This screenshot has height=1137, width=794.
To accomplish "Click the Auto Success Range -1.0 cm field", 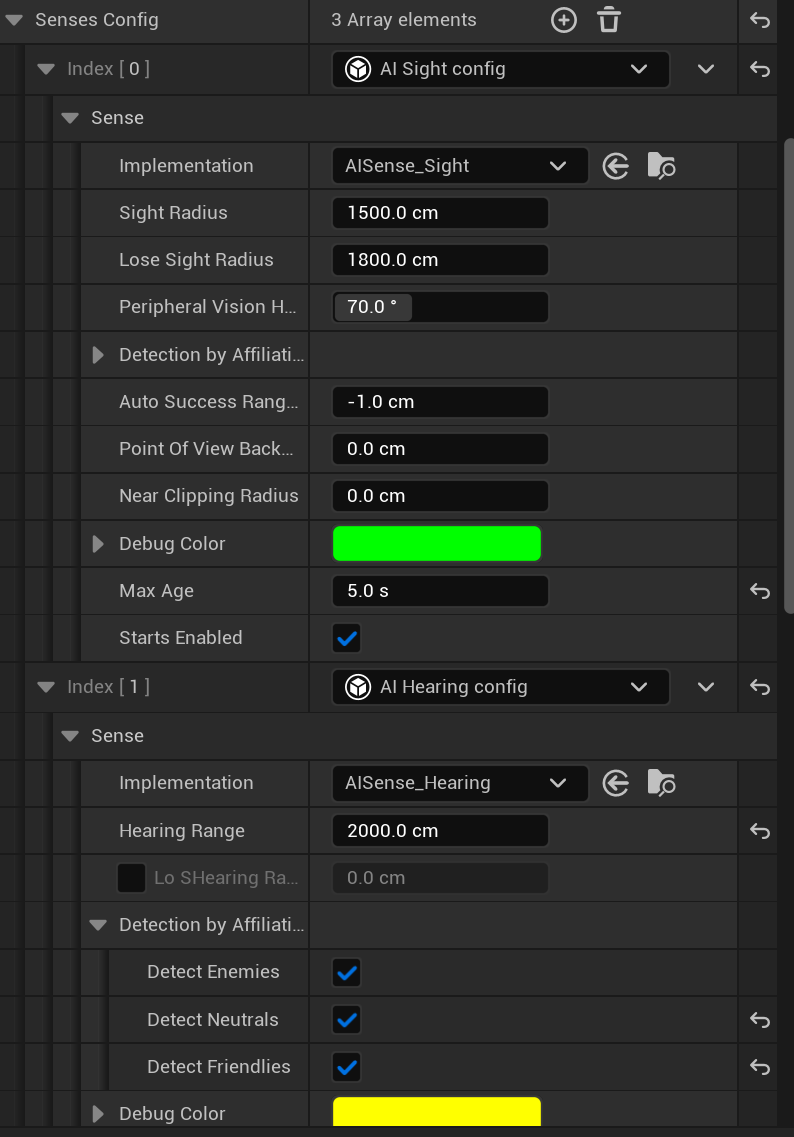I will click(440, 402).
